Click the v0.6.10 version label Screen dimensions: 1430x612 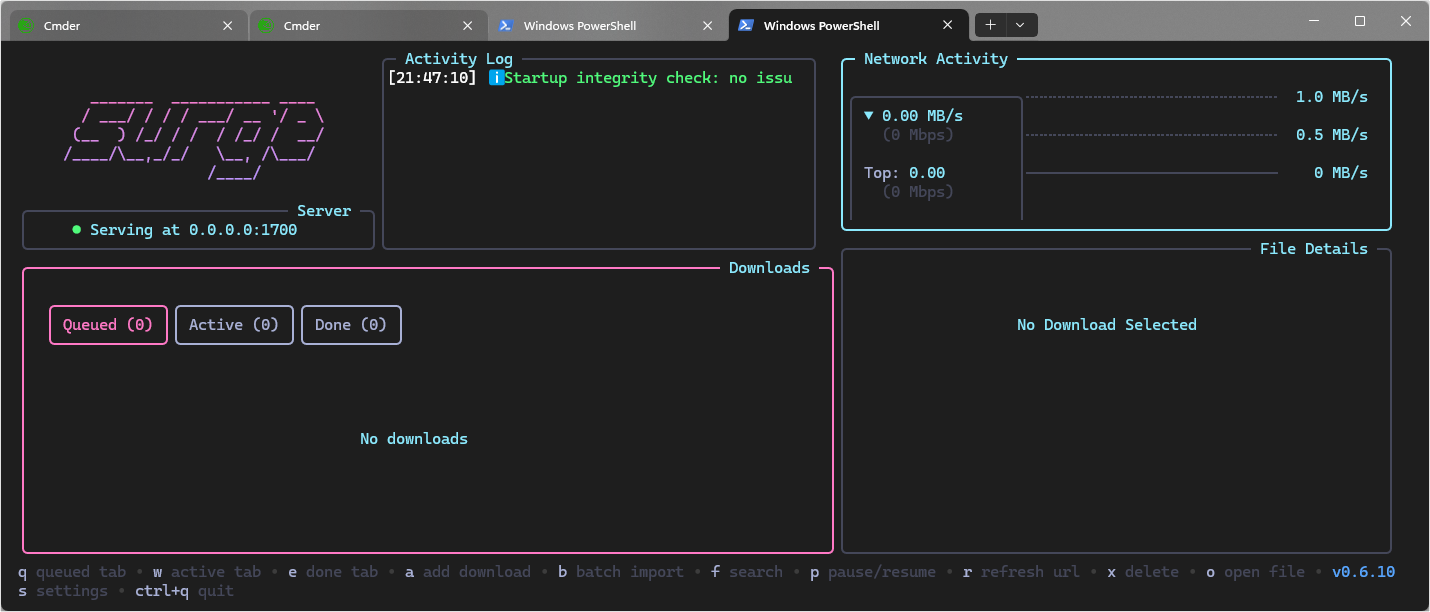(x=1363, y=572)
